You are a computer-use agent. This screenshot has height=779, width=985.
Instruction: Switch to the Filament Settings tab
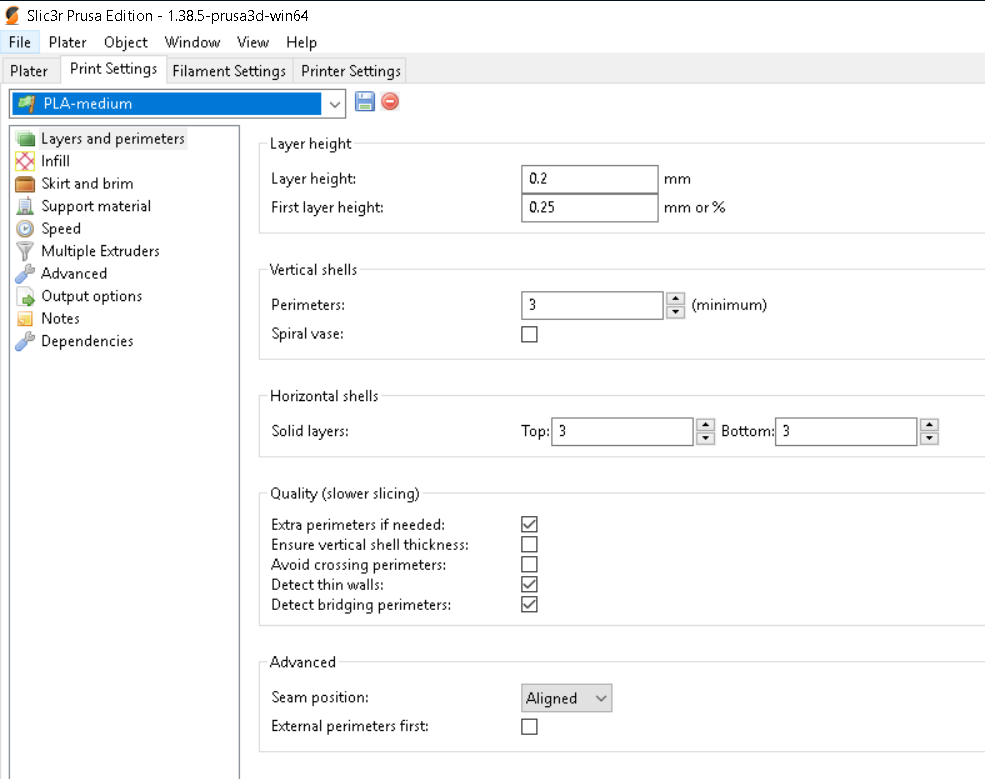pyautogui.click(x=229, y=71)
